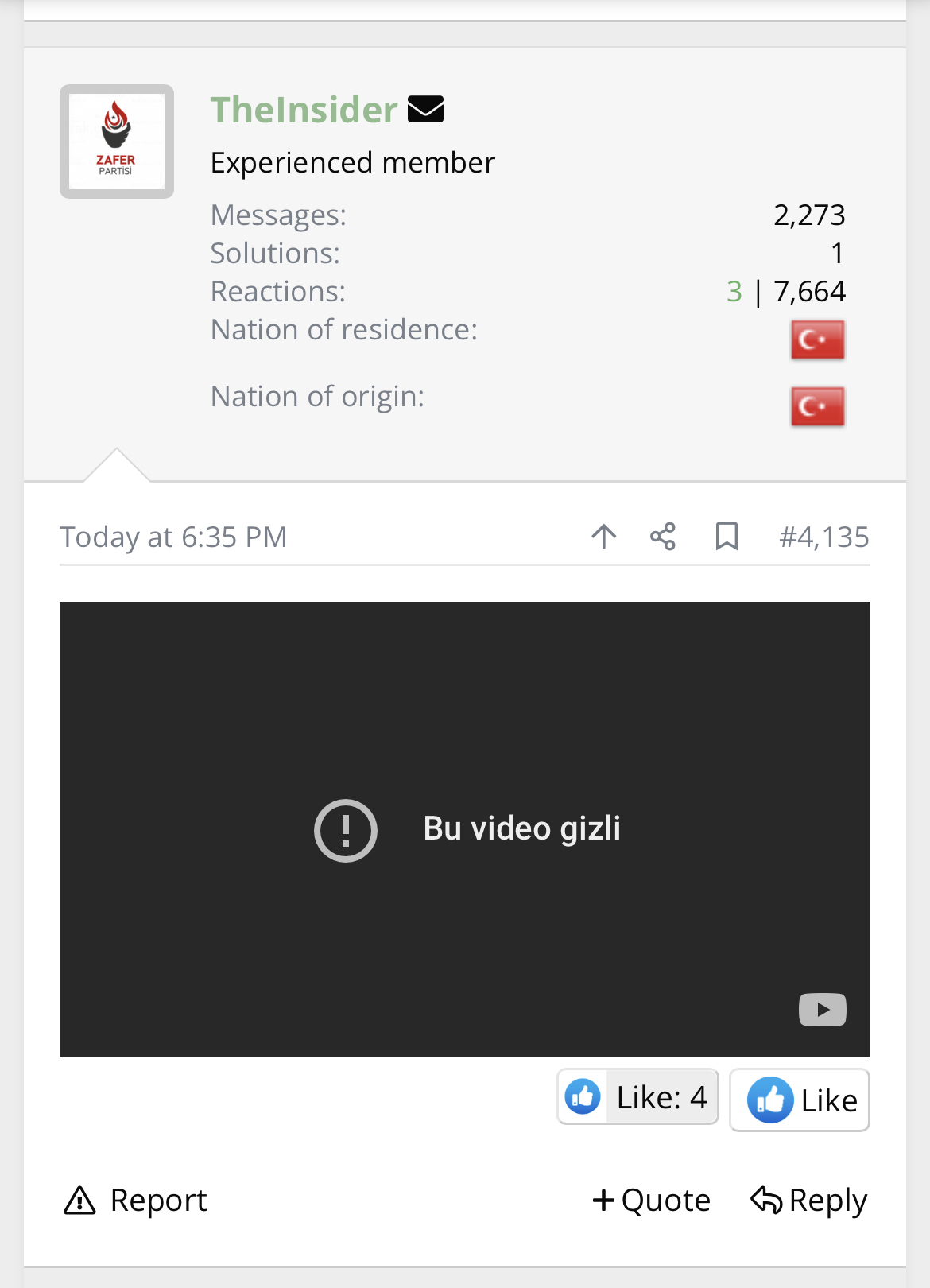This screenshot has height=1288, width=930.
Task: Quote this post with +Quote
Action: 651,1201
